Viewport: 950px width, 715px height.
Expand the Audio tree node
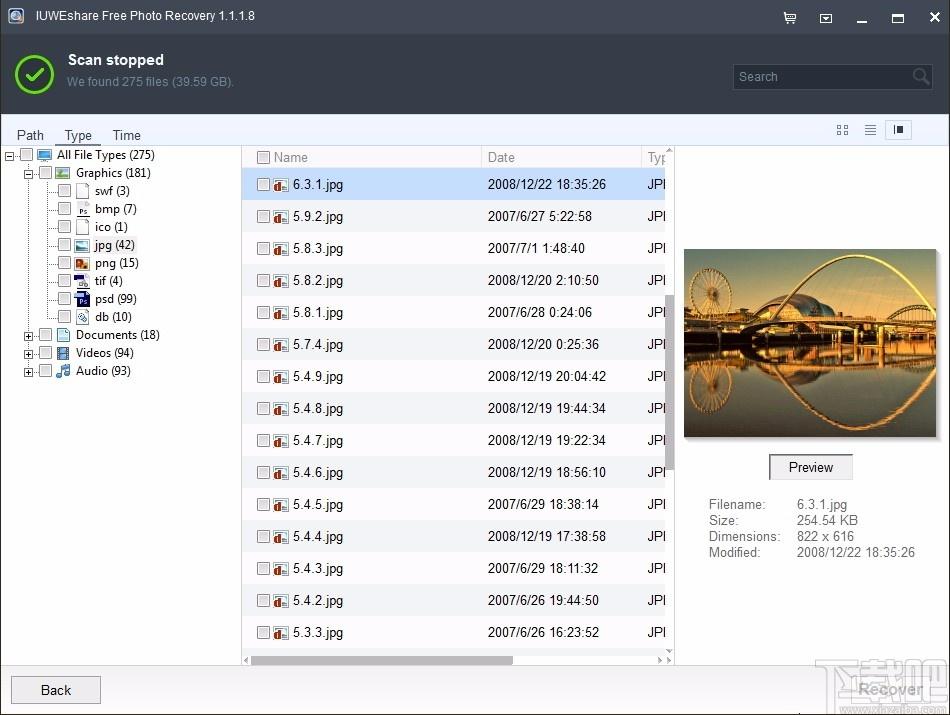[x=28, y=373]
